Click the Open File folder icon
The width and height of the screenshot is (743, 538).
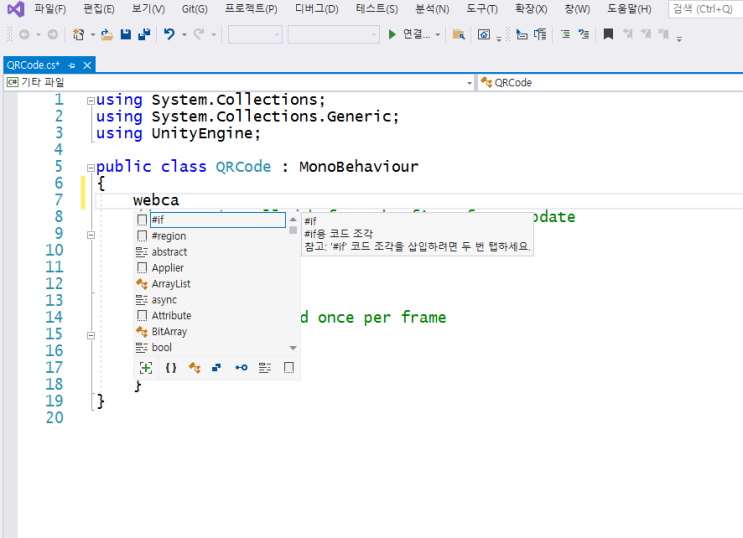click(107, 34)
